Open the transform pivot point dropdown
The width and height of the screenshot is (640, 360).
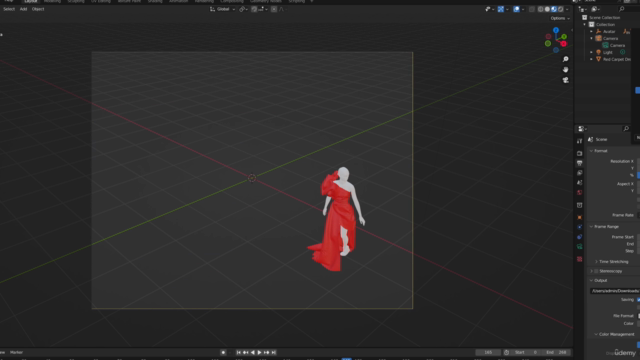point(244,9)
